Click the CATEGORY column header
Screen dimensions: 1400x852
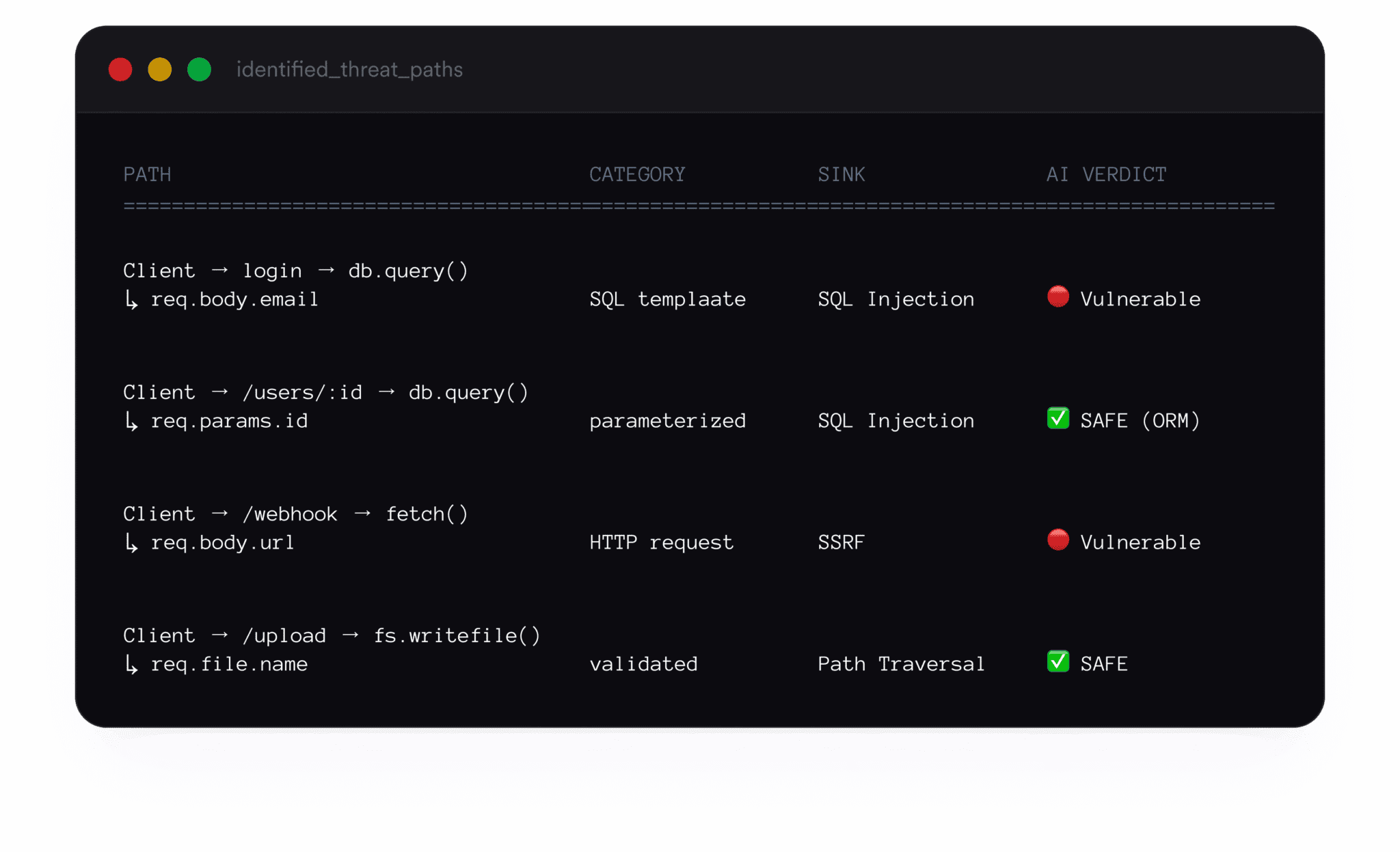(x=637, y=174)
